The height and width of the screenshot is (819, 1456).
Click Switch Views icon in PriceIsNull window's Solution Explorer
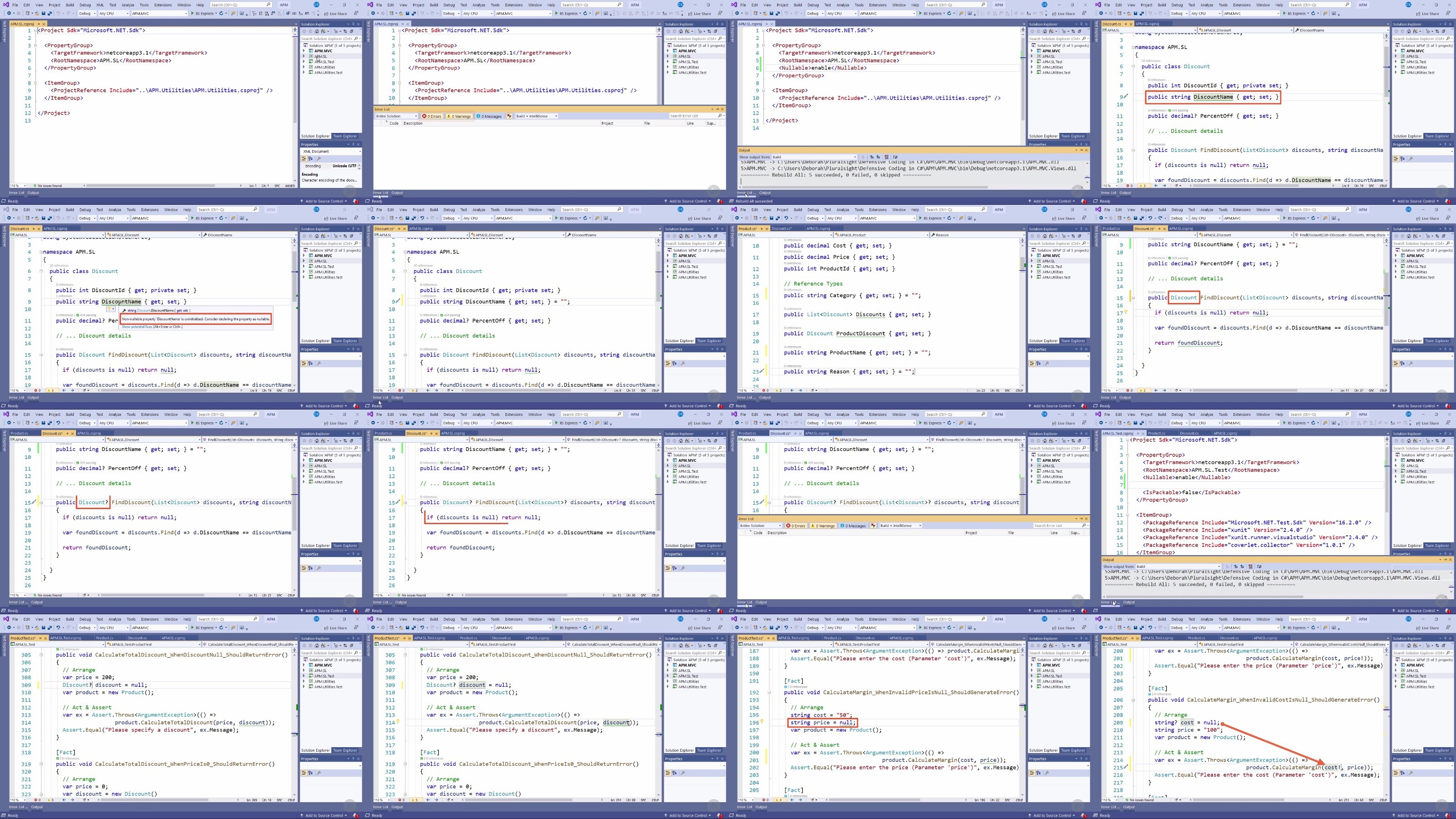pos(1052,646)
